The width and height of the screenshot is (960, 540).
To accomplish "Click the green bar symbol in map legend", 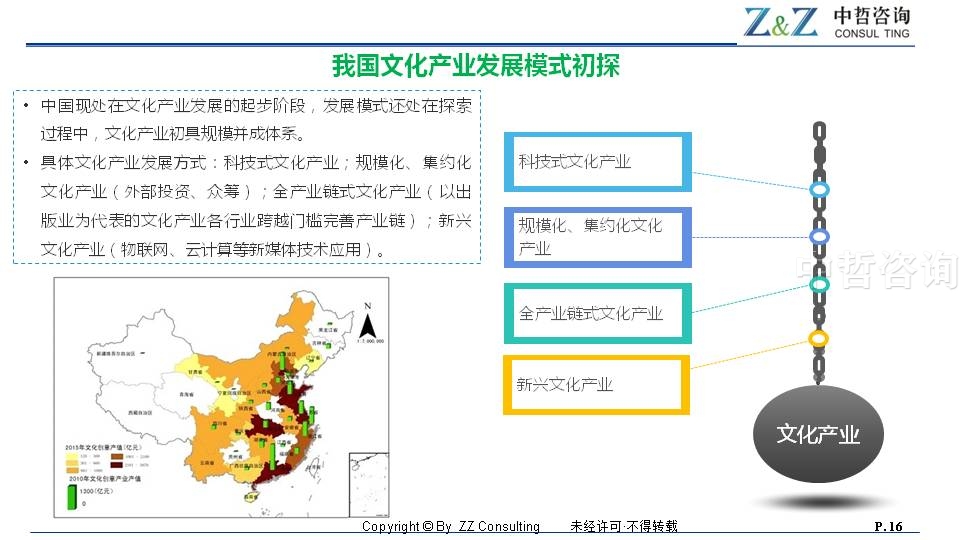I will coord(71,497).
